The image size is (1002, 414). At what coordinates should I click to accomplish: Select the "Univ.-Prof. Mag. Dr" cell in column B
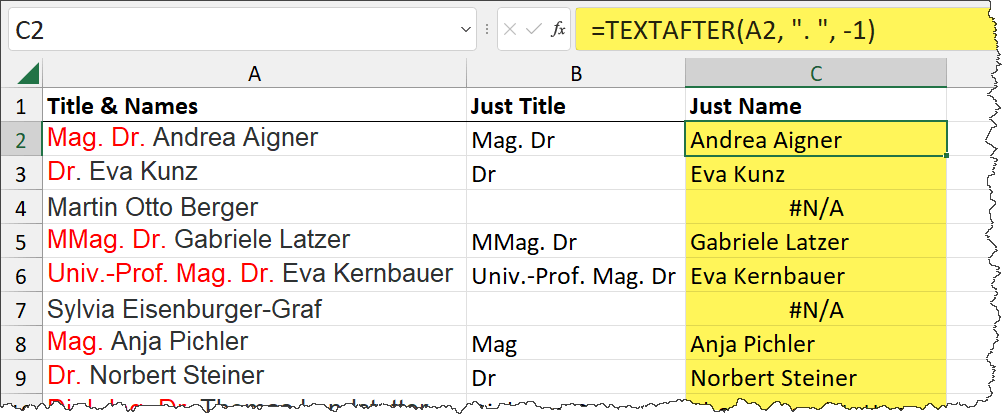click(576, 276)
